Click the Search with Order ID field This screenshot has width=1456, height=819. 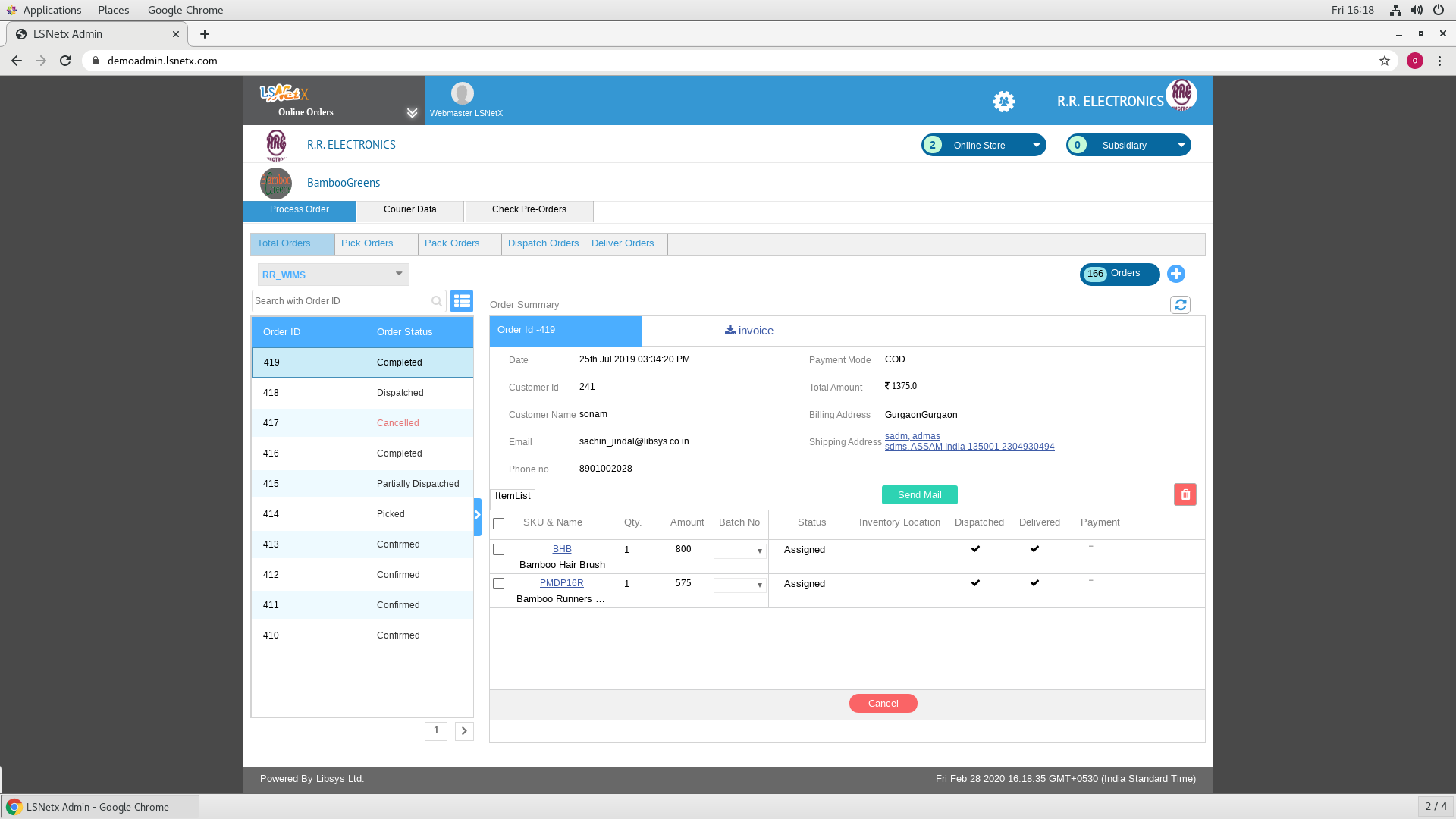(341, 301)
